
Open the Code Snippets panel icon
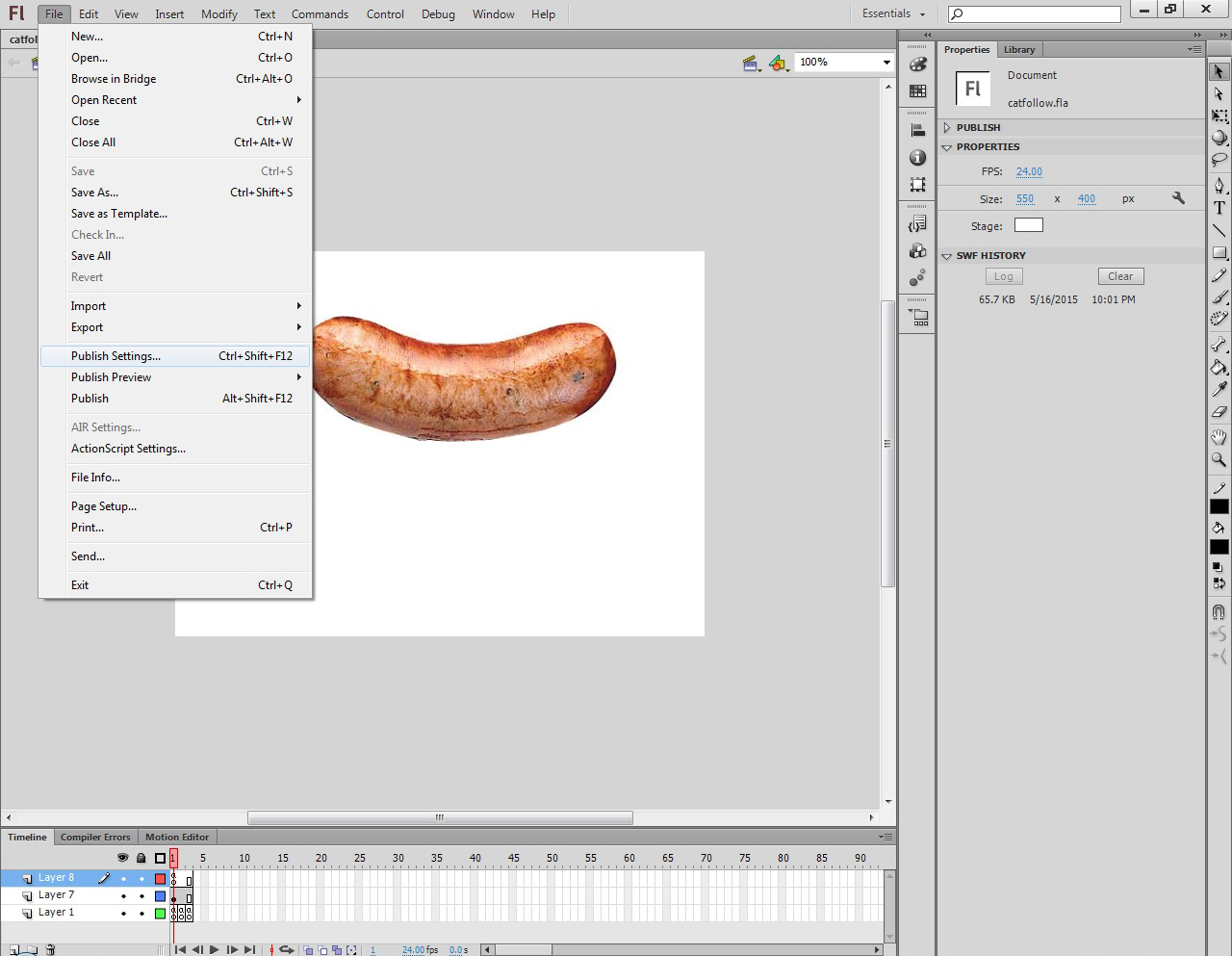[918, 223]
